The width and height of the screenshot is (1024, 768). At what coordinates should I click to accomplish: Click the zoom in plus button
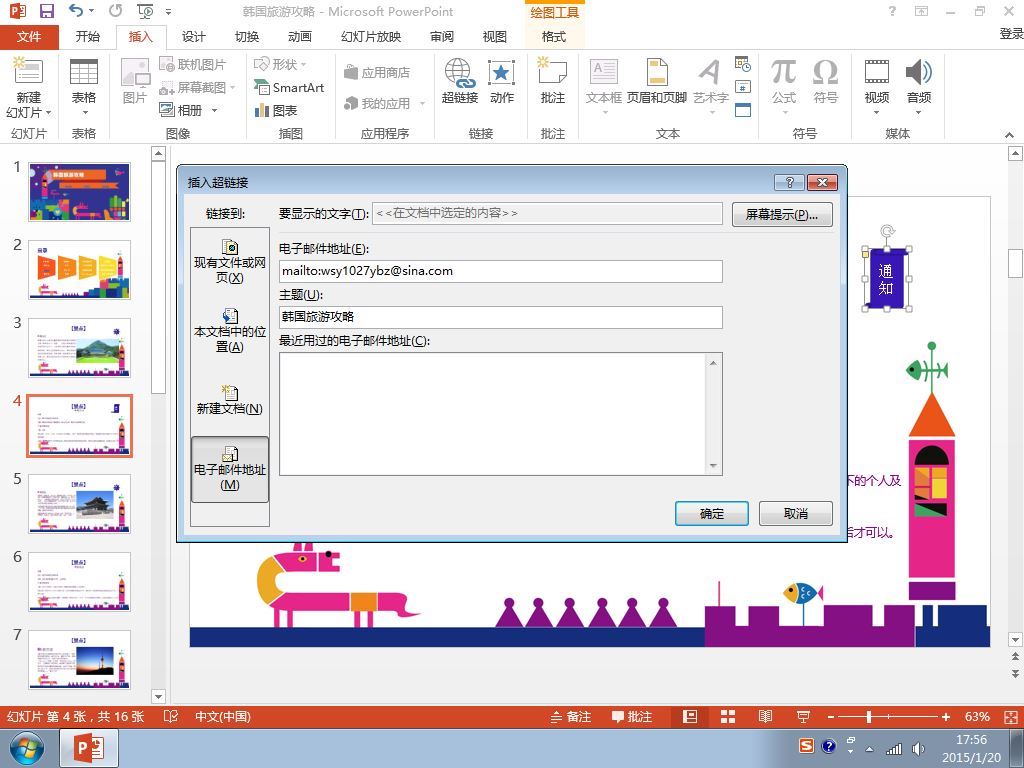(946, 716)
